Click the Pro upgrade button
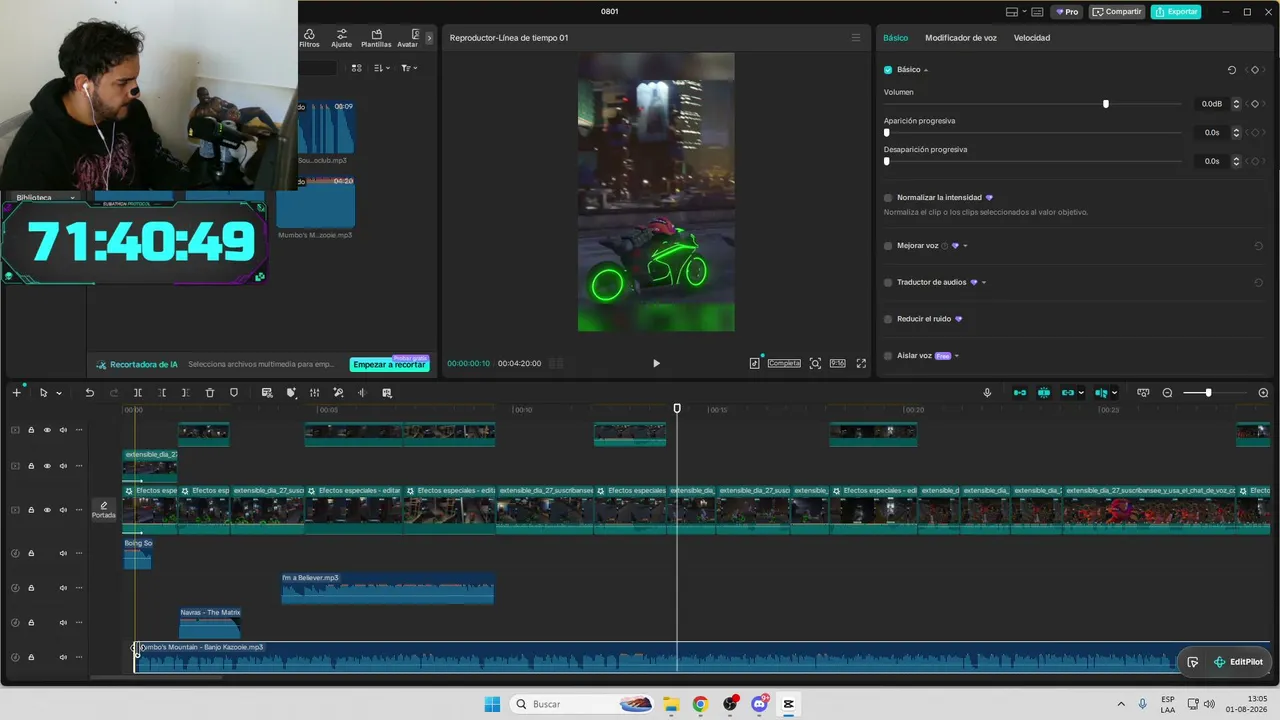Image resolution: width=1280 pixels, height=720 pixels. click(1067, 12)
